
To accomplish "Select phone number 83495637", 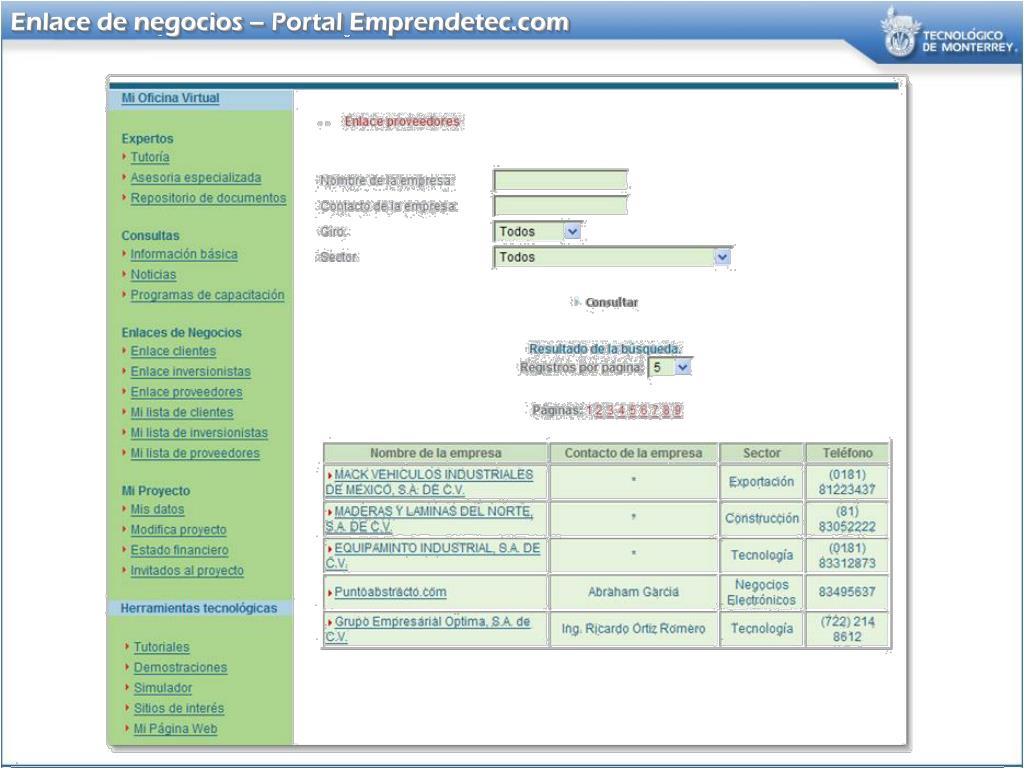I will (x=847, y=592).
